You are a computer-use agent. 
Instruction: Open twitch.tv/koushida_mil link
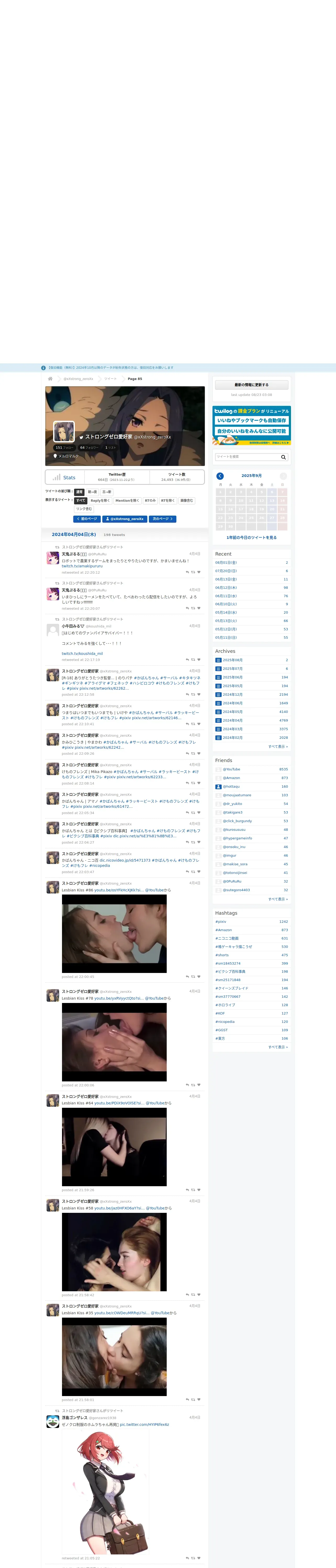[x=82, y=654]
